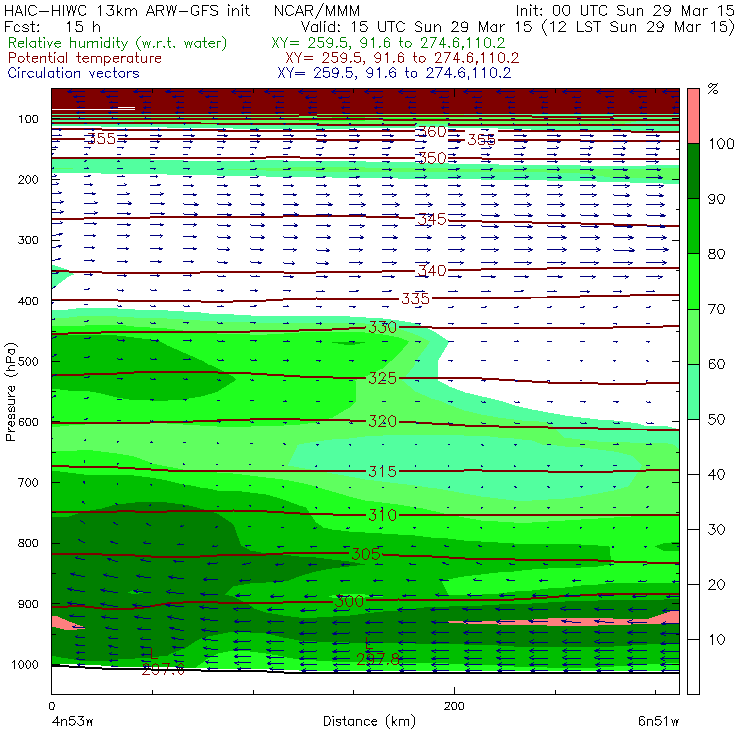Image resolution: width=740 pixels, height=740 pixels.
Task: Click the '0' distance axis label
Action: tap(51, 706)
